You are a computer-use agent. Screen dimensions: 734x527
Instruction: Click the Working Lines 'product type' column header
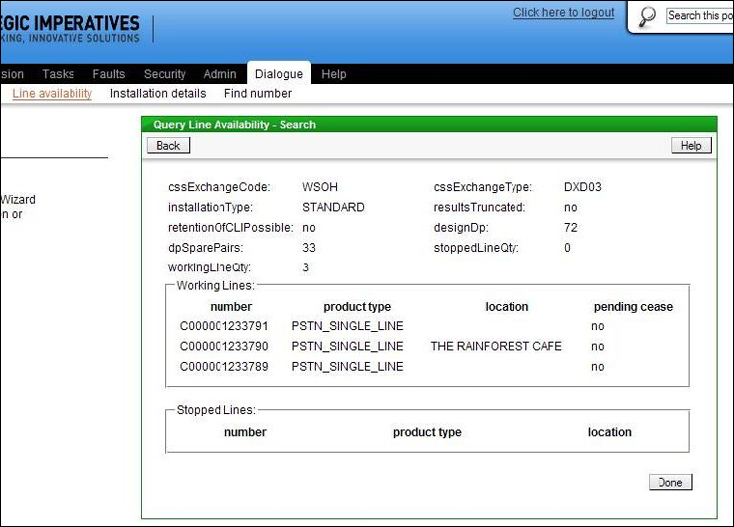(x=357, y=307)
